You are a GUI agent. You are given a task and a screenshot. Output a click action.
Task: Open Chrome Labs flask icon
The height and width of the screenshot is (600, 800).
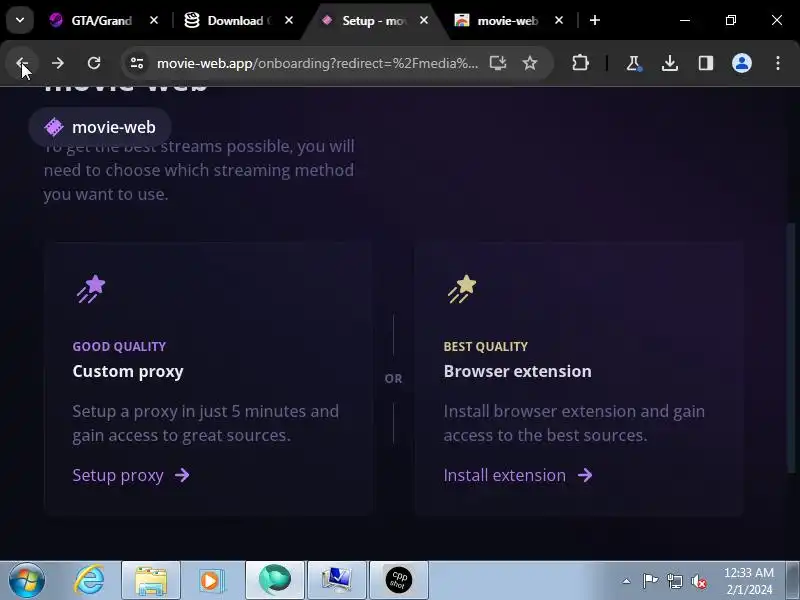pos(633,63)
